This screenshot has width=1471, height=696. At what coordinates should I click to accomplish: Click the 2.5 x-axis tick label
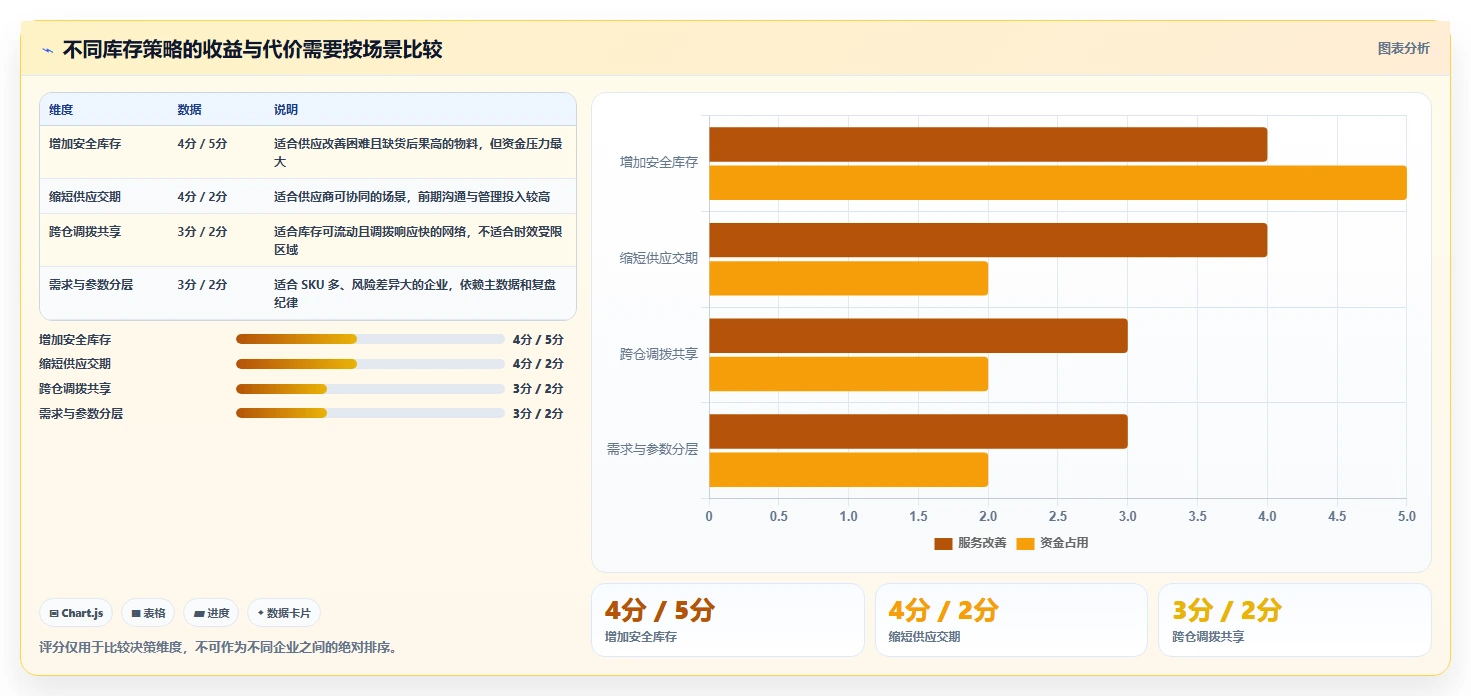coord(1058,517)
